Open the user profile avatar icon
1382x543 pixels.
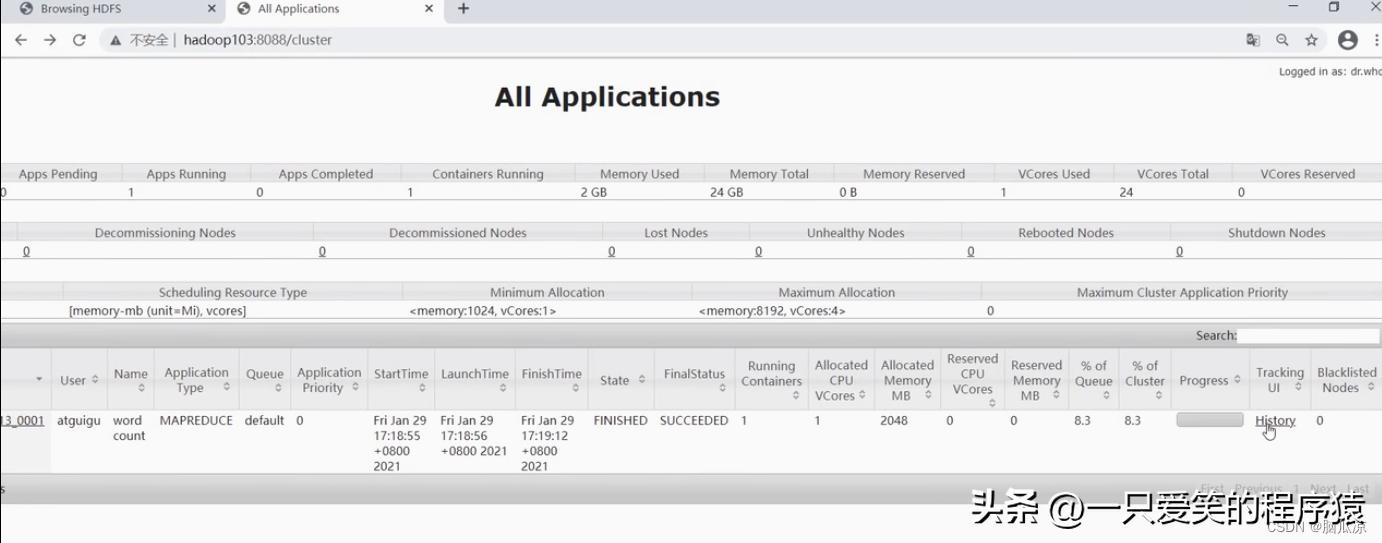point(1347,40)
